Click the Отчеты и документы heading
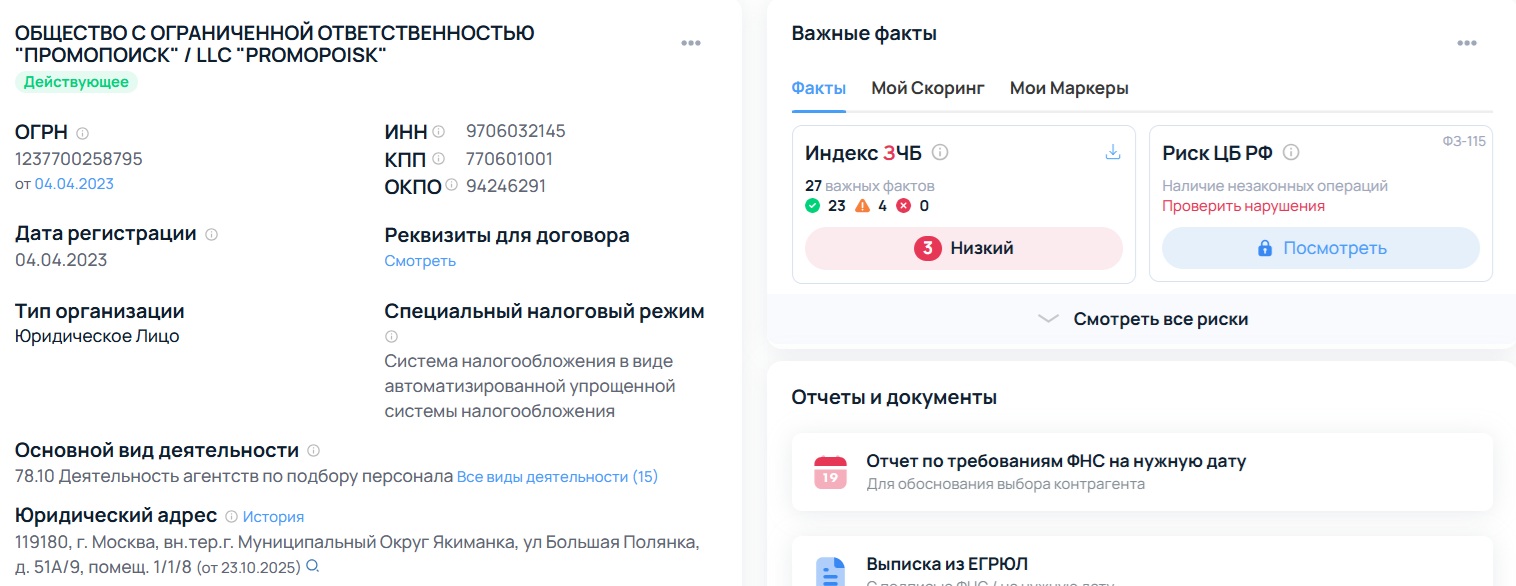The height and width of the screenshot is (586, 1516). click(894, 397)
